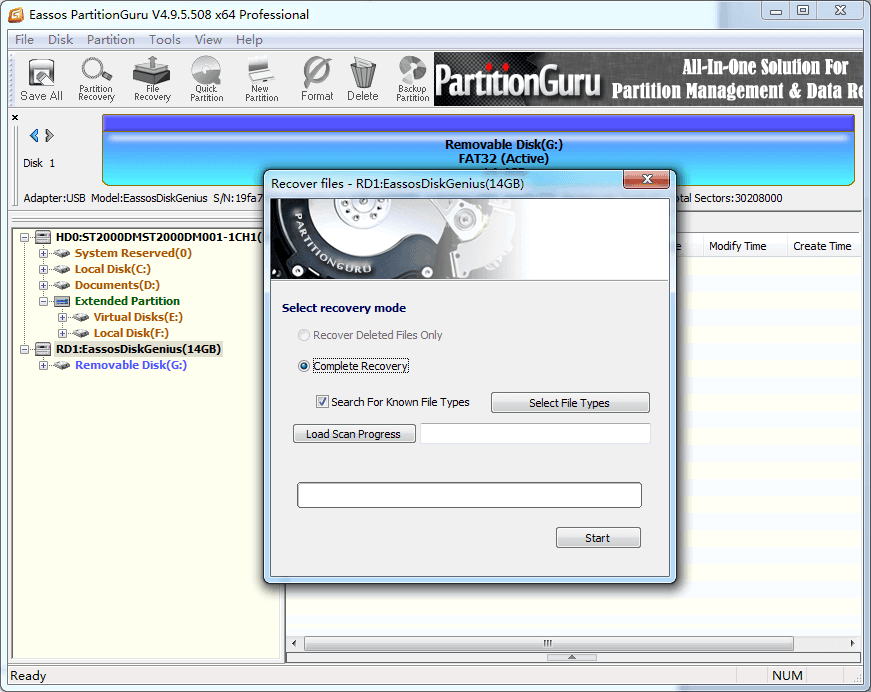Image resolution: width=871 pixels, height=692 pixels.
Task: Select RD1:EassosDiskGenius(14GB) tree label
Action: pos(138,349)
